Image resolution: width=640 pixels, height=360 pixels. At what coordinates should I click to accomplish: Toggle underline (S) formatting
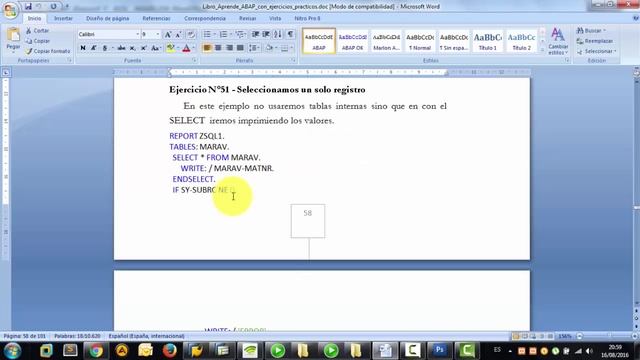click(105, 48)
